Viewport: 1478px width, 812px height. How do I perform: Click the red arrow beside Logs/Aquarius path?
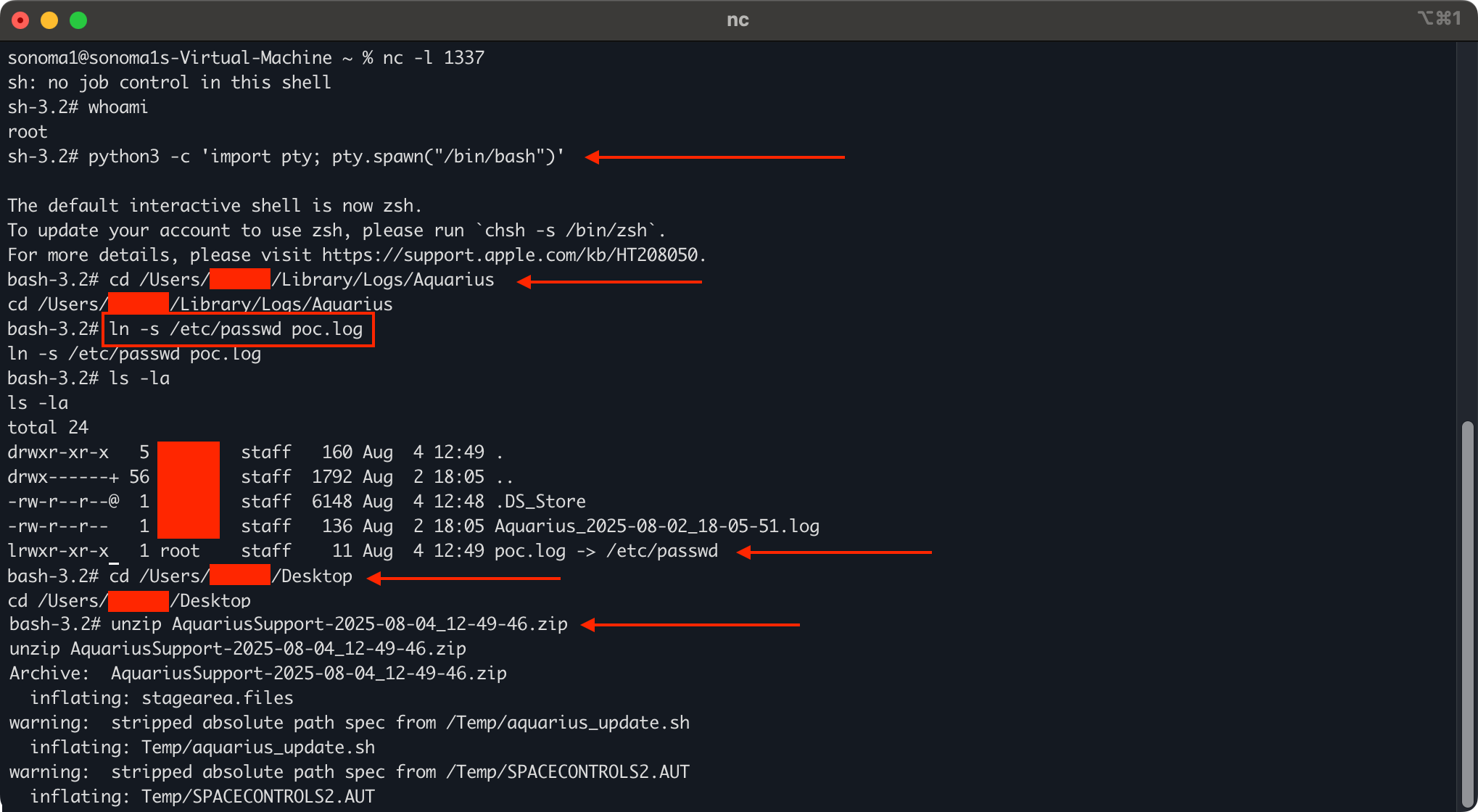click(609, 281)
